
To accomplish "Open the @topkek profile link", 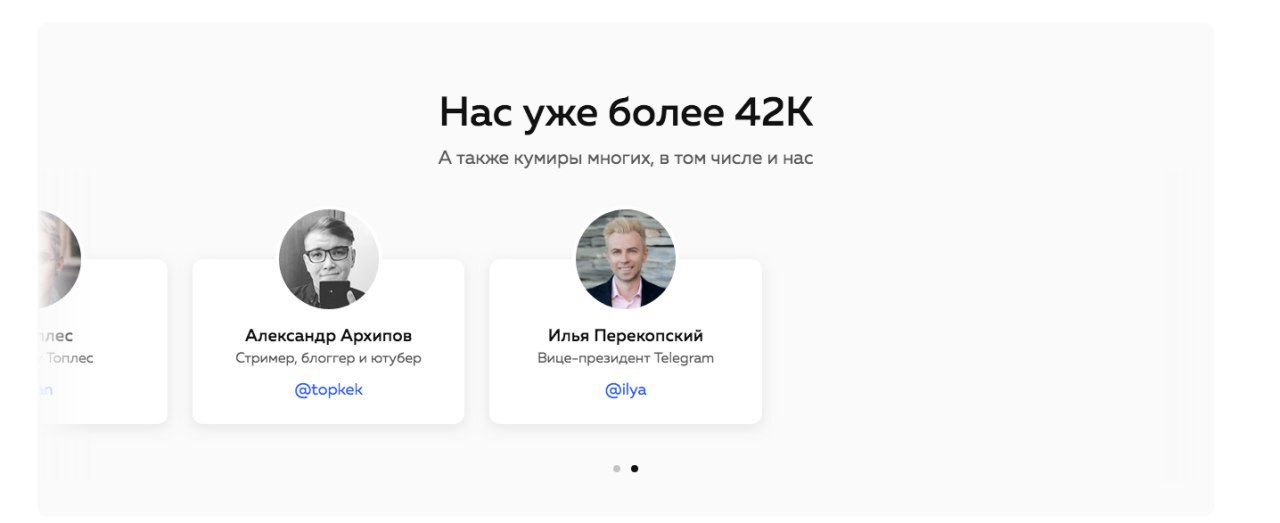I will (x=328, y=390).
